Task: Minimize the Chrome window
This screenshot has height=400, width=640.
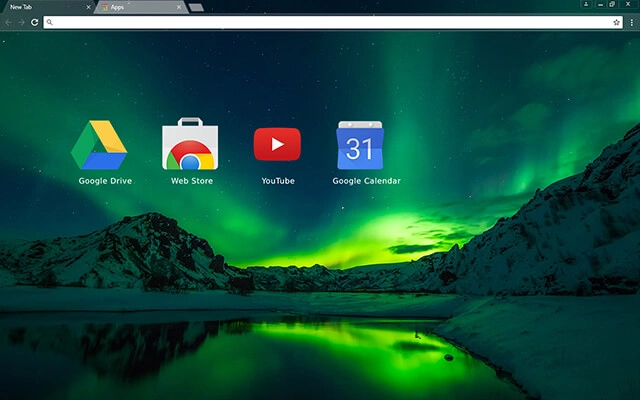Action: 600,4
